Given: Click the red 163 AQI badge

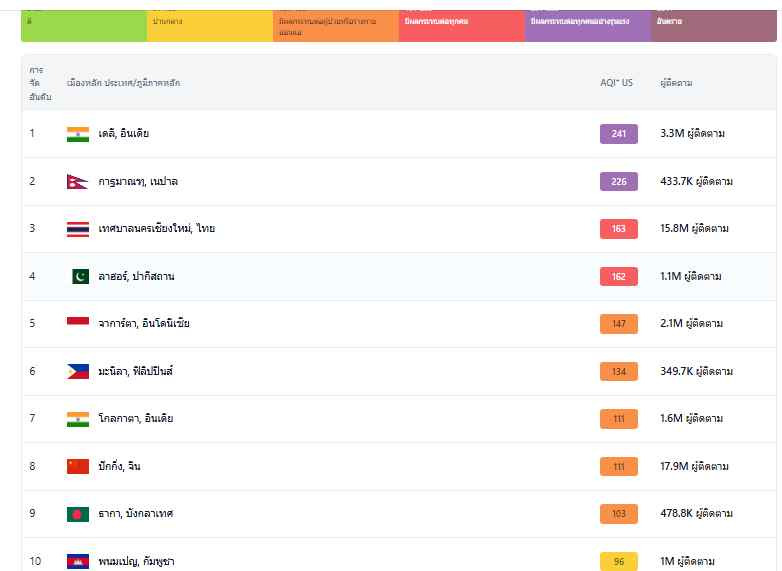Looking at the screenshot, I should click(618, 228).
